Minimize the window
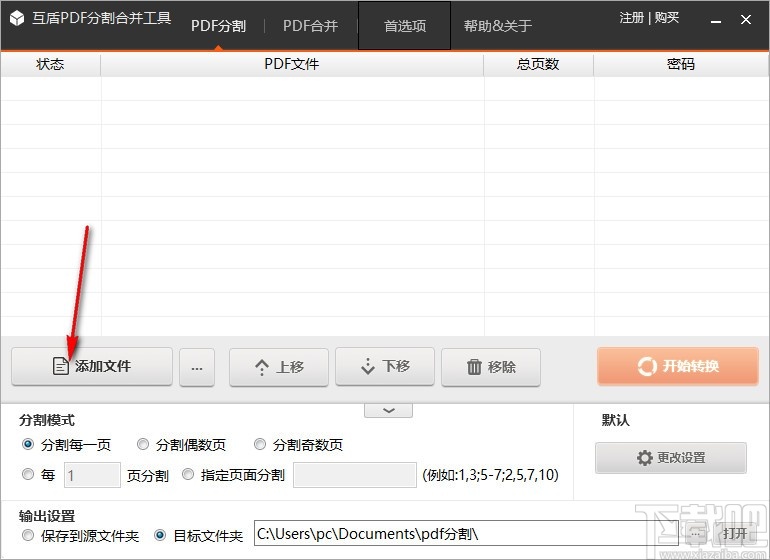Image resolution: width=770 pixels, height=560 pixels. [716, 21]
